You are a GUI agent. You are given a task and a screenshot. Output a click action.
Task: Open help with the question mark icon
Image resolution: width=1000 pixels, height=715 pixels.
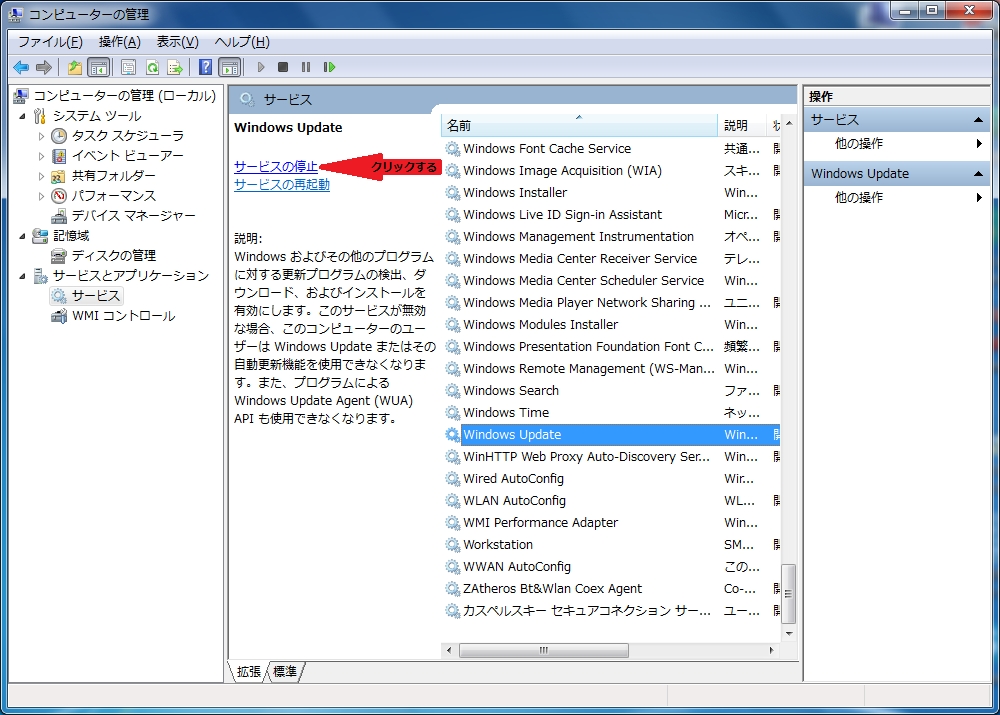point(205,67)
